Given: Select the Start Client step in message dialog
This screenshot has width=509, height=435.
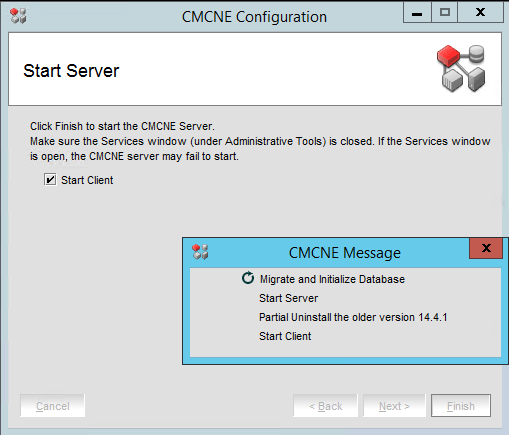Looking at the screenshot, I should click(x=285, y=336).
